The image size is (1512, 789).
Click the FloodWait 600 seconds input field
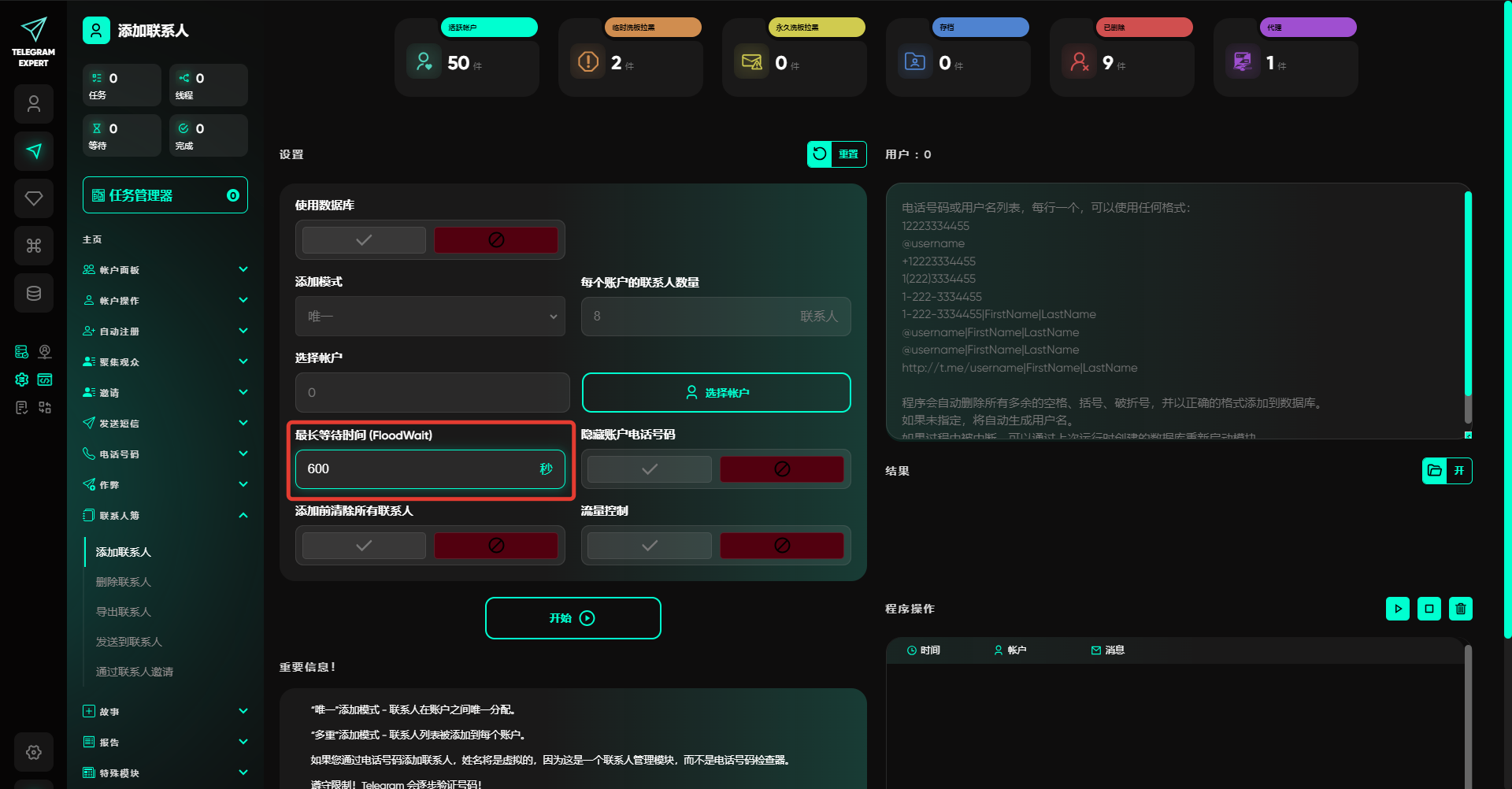417,469
